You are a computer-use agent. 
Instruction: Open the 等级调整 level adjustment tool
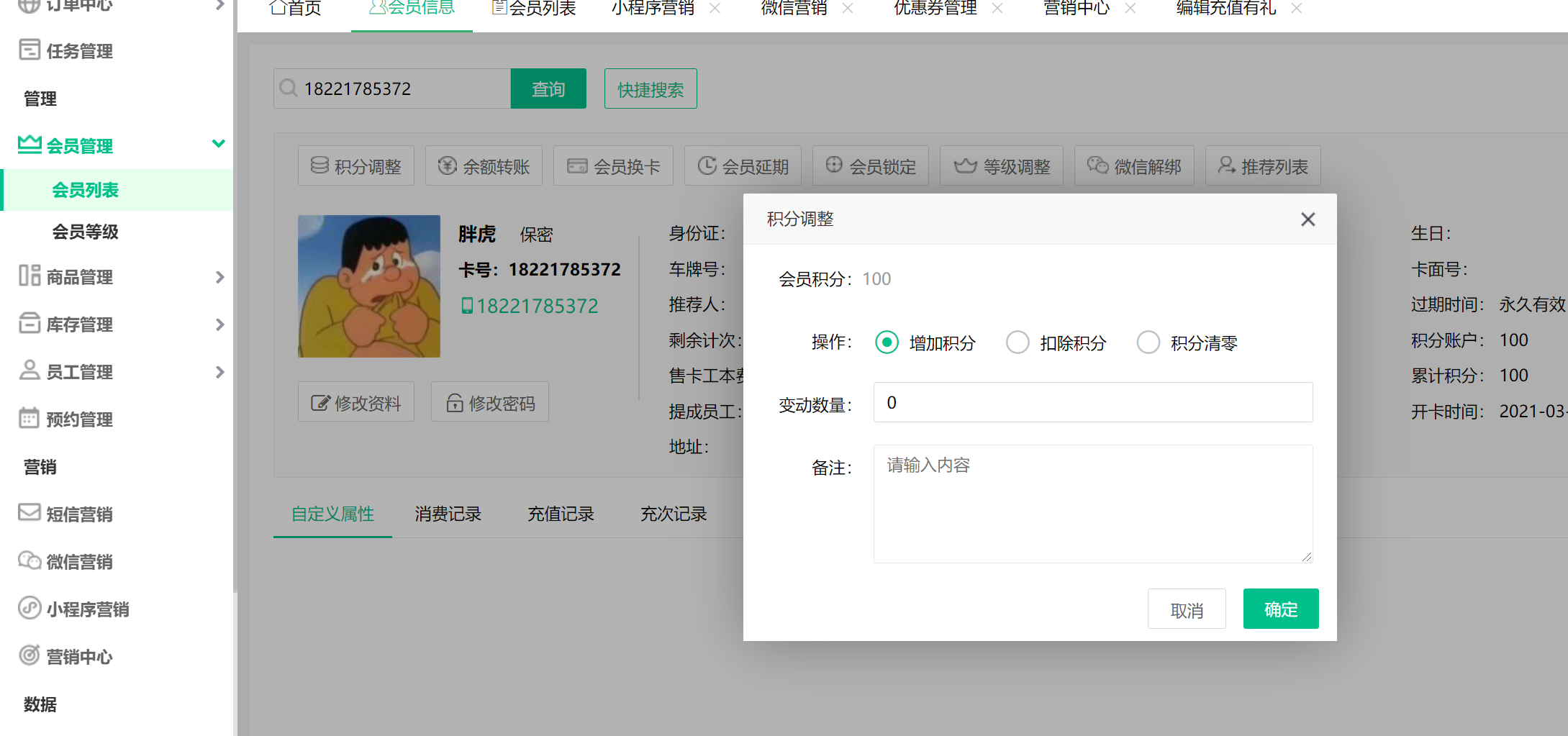1001,165
